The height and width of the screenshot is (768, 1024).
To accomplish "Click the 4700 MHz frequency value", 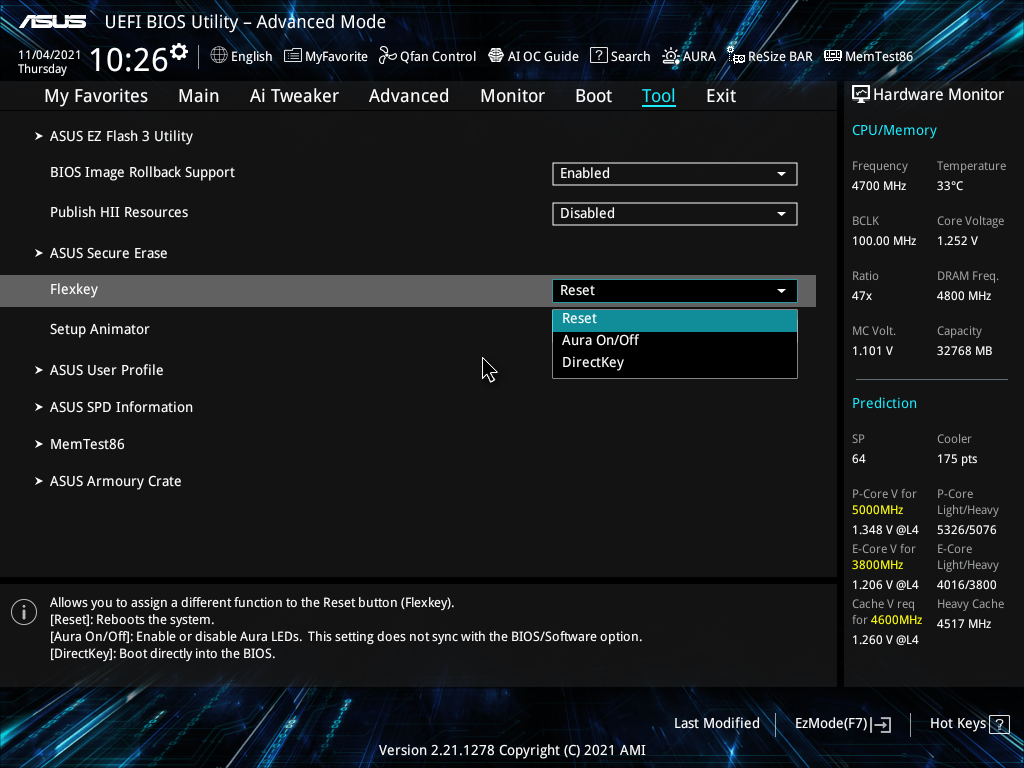I will [878, 186].
